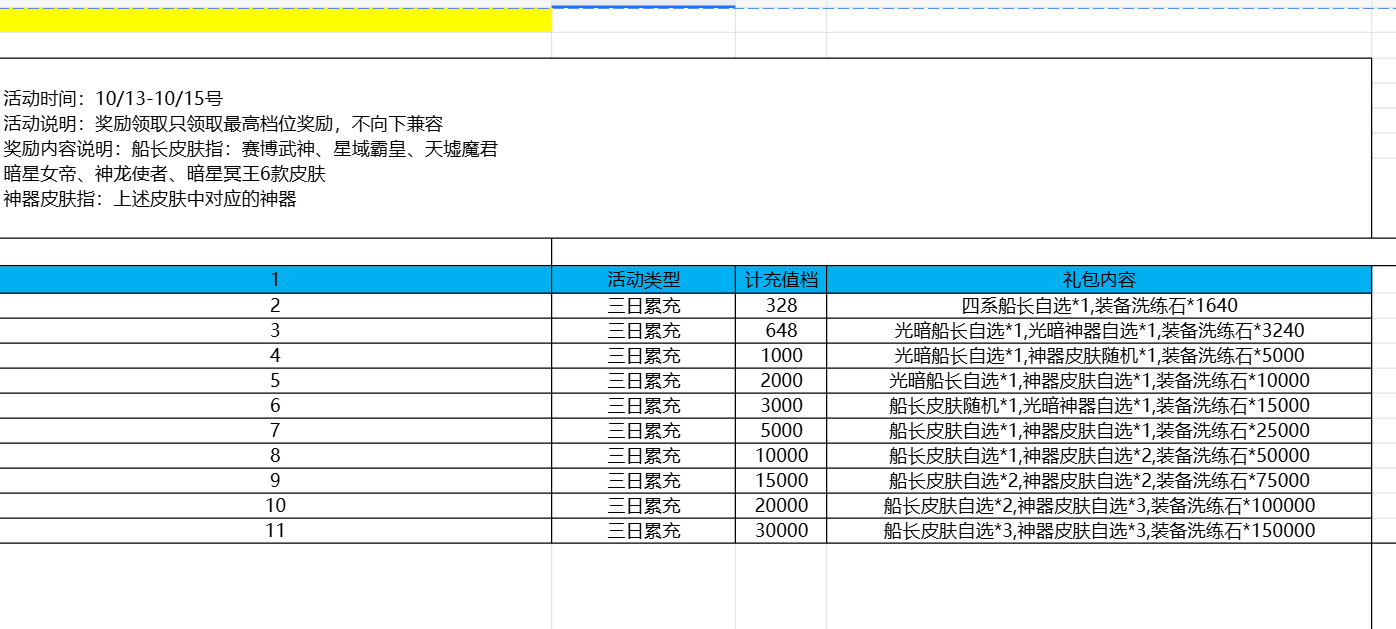Select 三日累充 in the 5000 row
Screen dimensions: 1396x629
pyautogui.click(x=643, y=431)
